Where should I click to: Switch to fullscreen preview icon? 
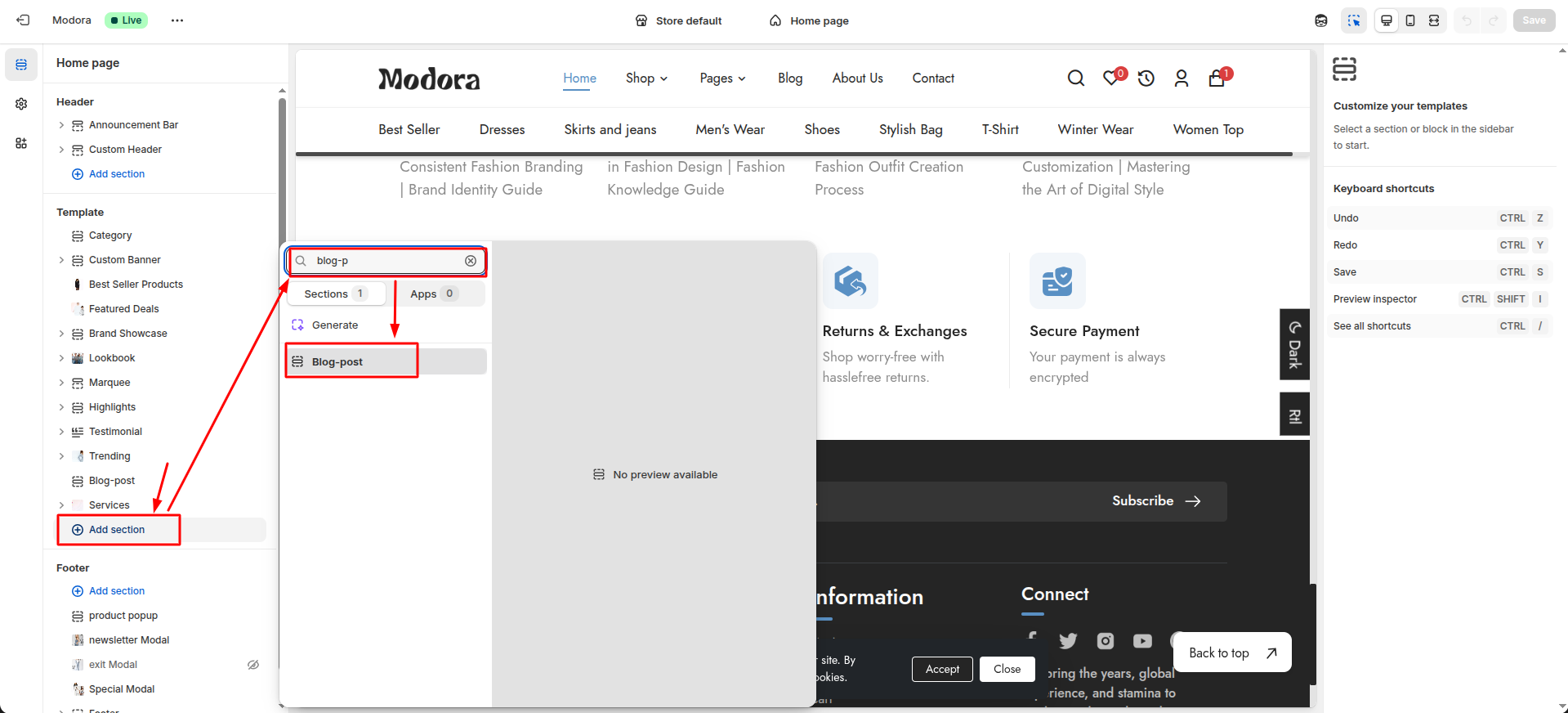[1434, 20]
